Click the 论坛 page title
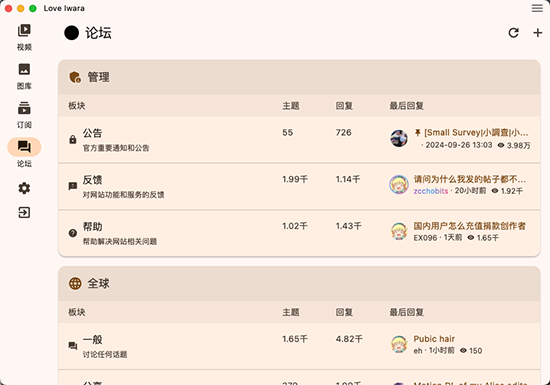Viewport: 550px width, 385px height. [99, 33]
